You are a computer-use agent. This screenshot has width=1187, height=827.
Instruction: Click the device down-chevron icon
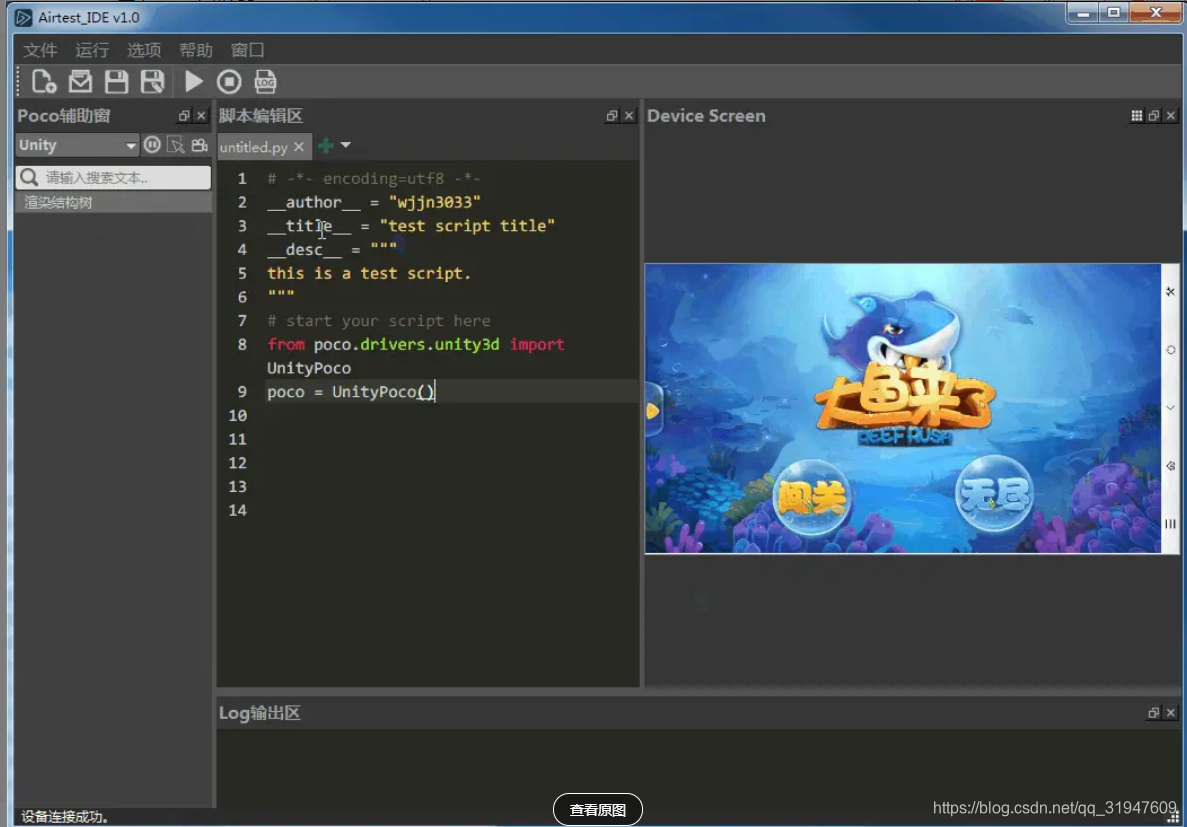tap(1170, 407)
